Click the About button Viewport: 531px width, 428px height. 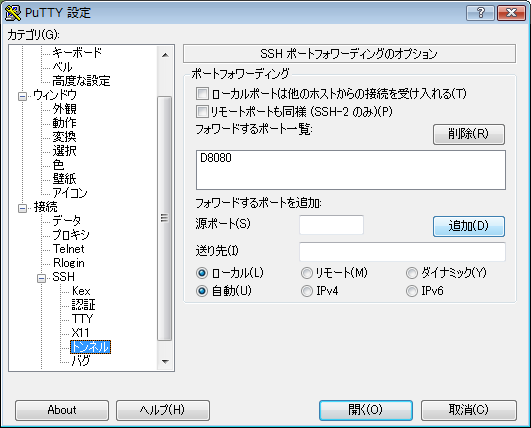[62, 410]
